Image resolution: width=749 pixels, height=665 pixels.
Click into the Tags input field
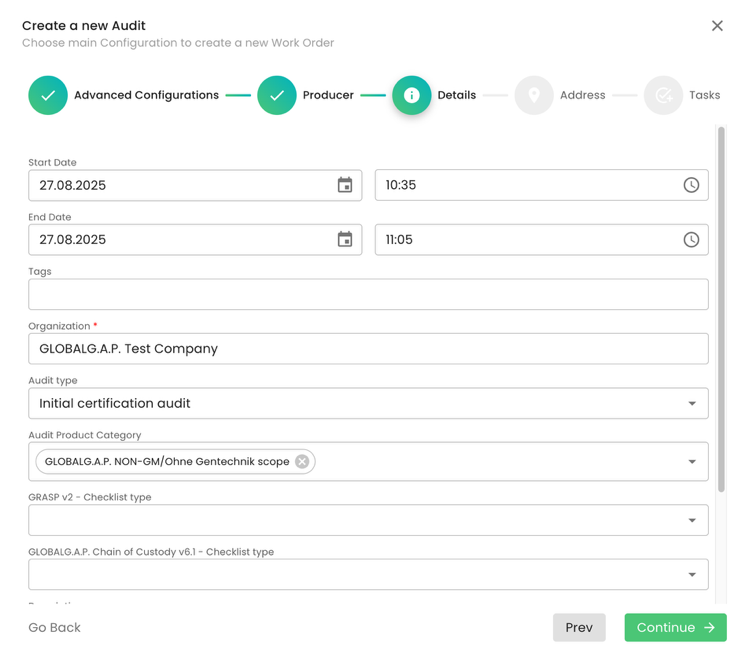pyautogui.click(x=368, y=294)
